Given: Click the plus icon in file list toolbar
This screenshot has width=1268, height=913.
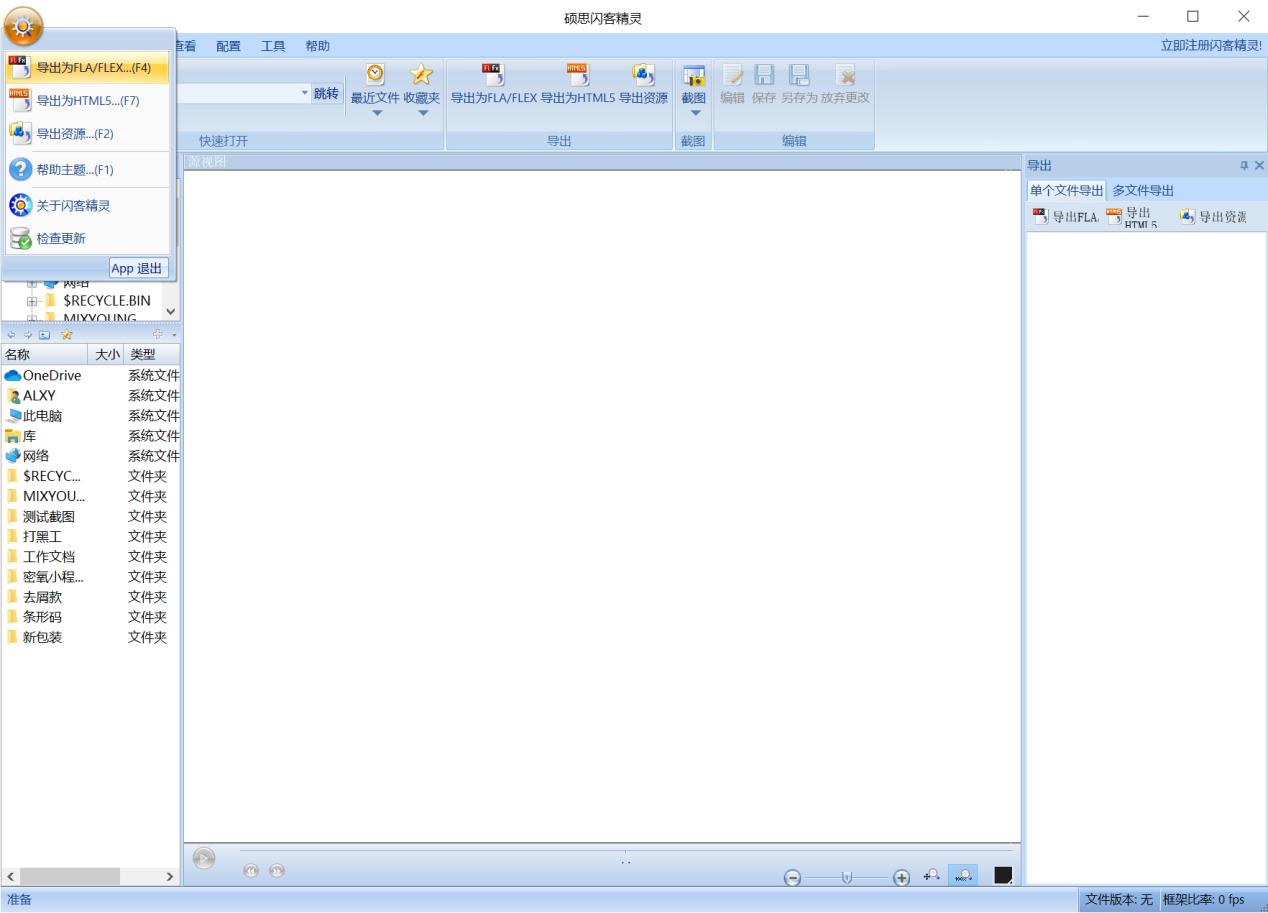Looking at the screenshot, I should pos(157,333).
